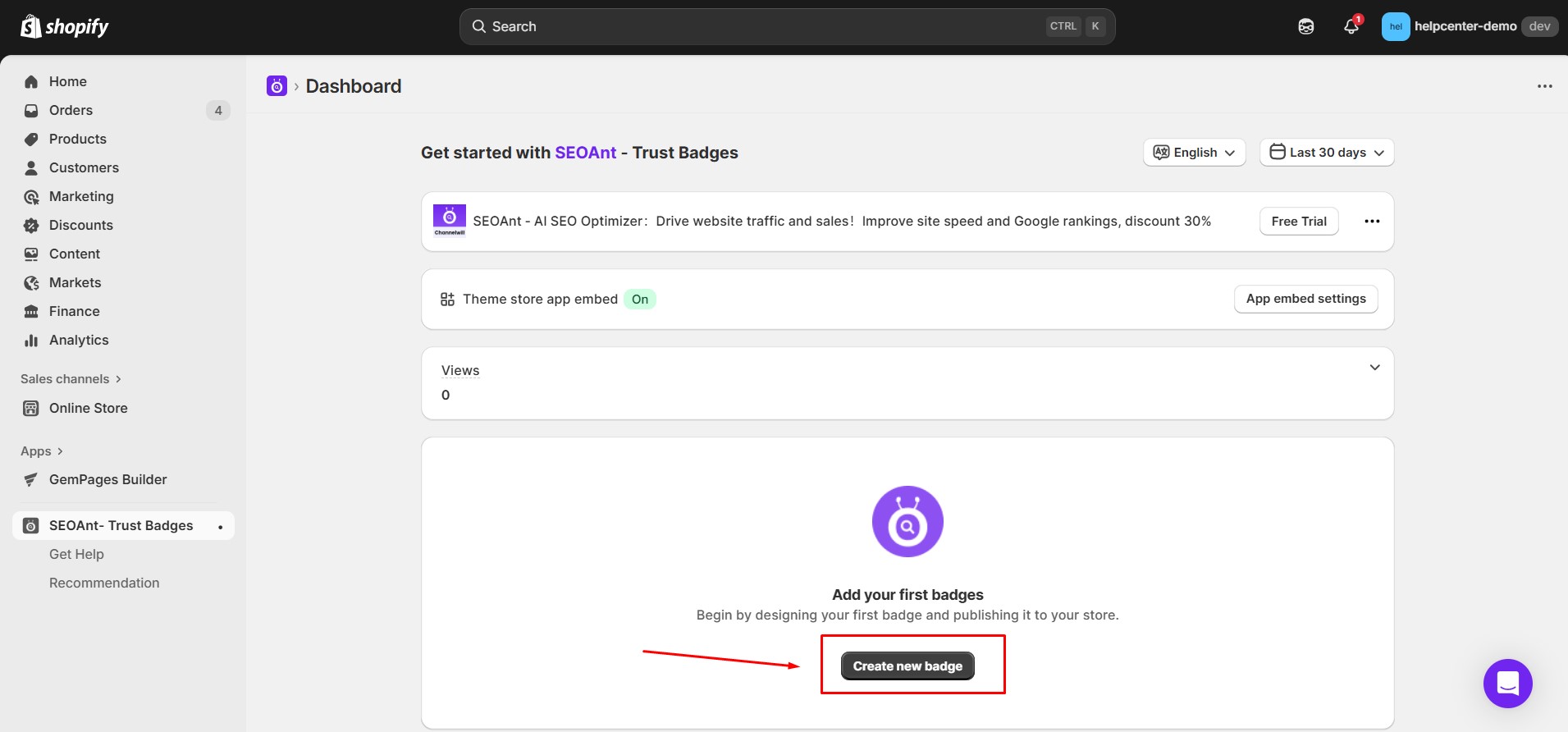Expand Sales channels section

pyautogui.click(x=71, y=379)
